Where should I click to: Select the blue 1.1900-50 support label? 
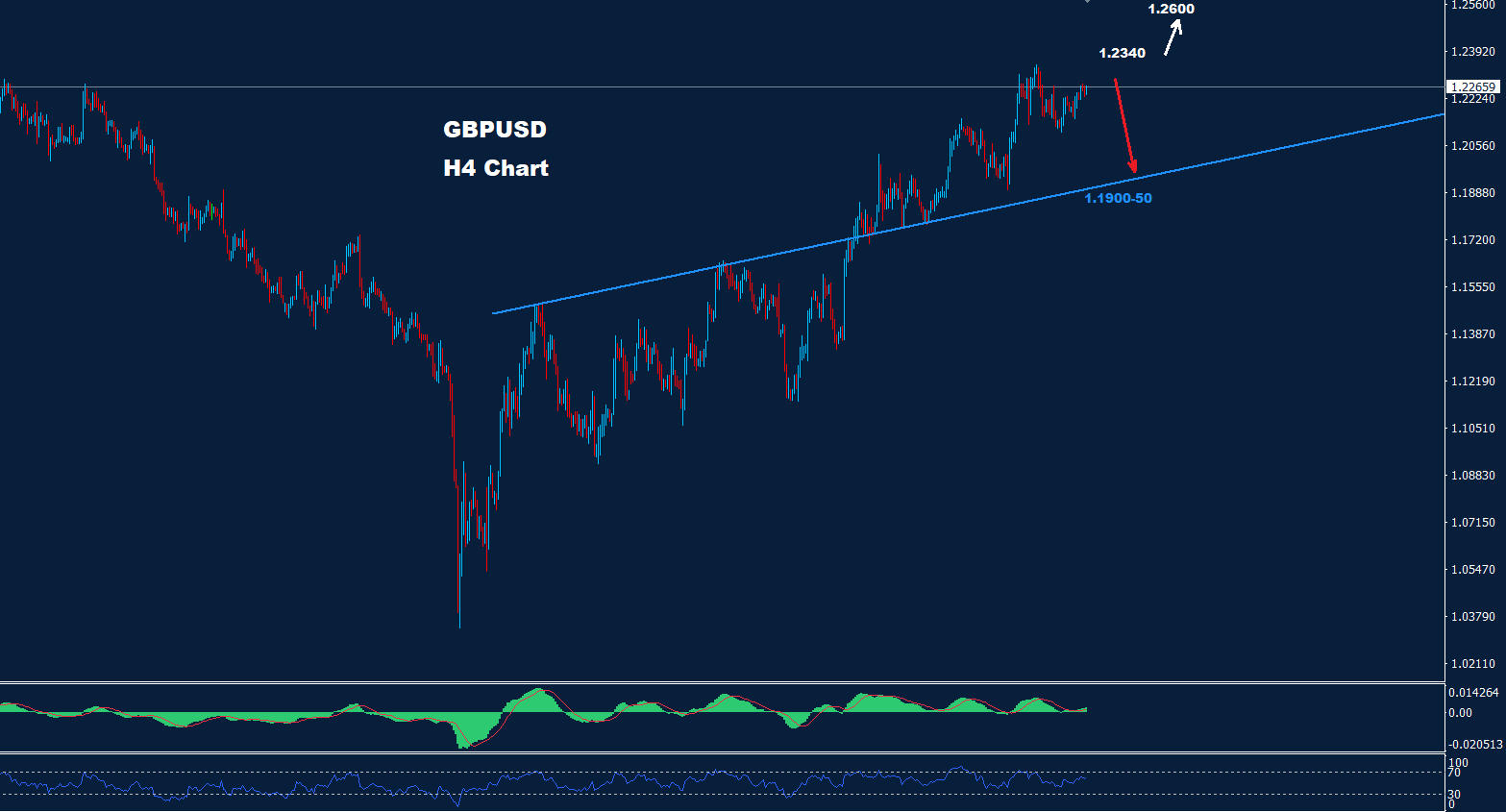coord(1118,198)
